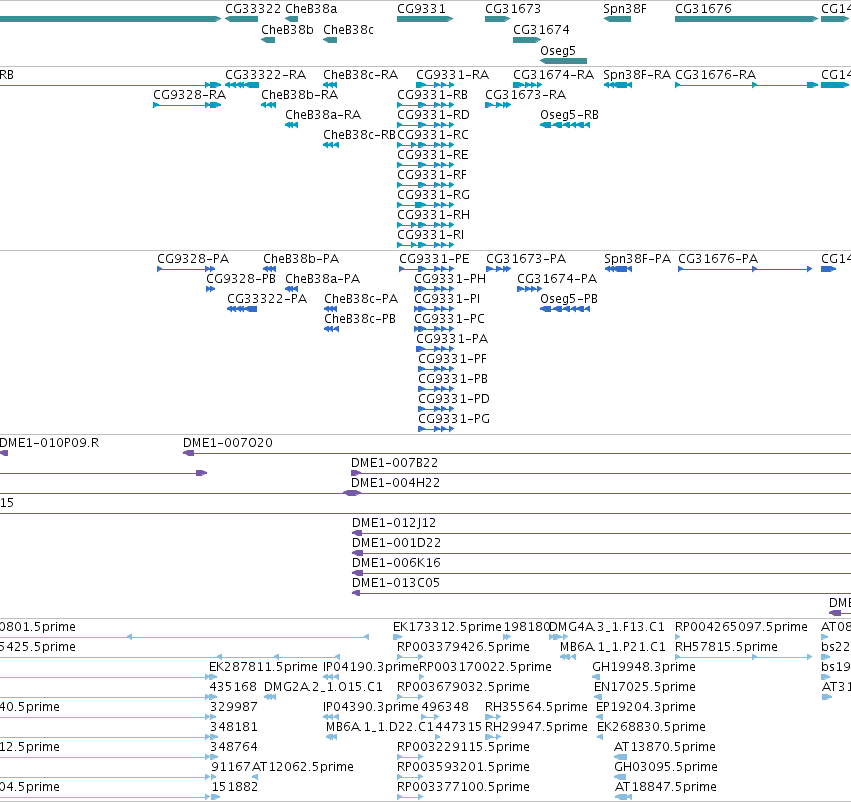Click the CG31676-RA transcript label
The height and width of the screenshot is (802, 851).
point(715,75)
